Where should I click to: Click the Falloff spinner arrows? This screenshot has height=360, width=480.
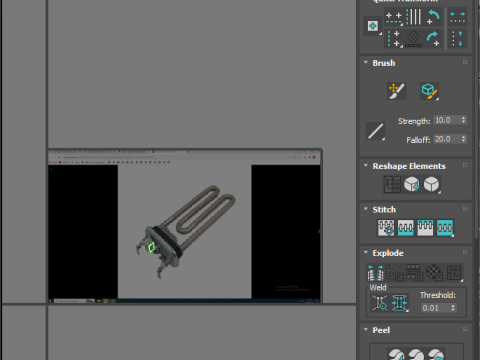point(463,139)
